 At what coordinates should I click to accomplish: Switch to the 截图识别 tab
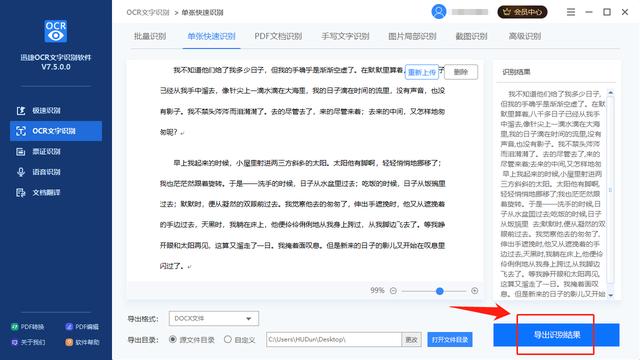click(x=471, y=36)
